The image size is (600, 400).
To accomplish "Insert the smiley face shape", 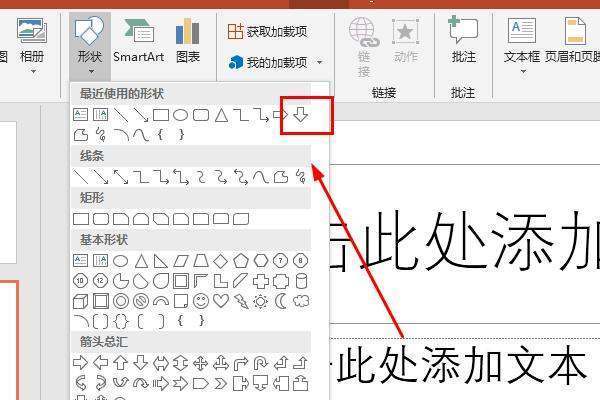I will point(201,301).
